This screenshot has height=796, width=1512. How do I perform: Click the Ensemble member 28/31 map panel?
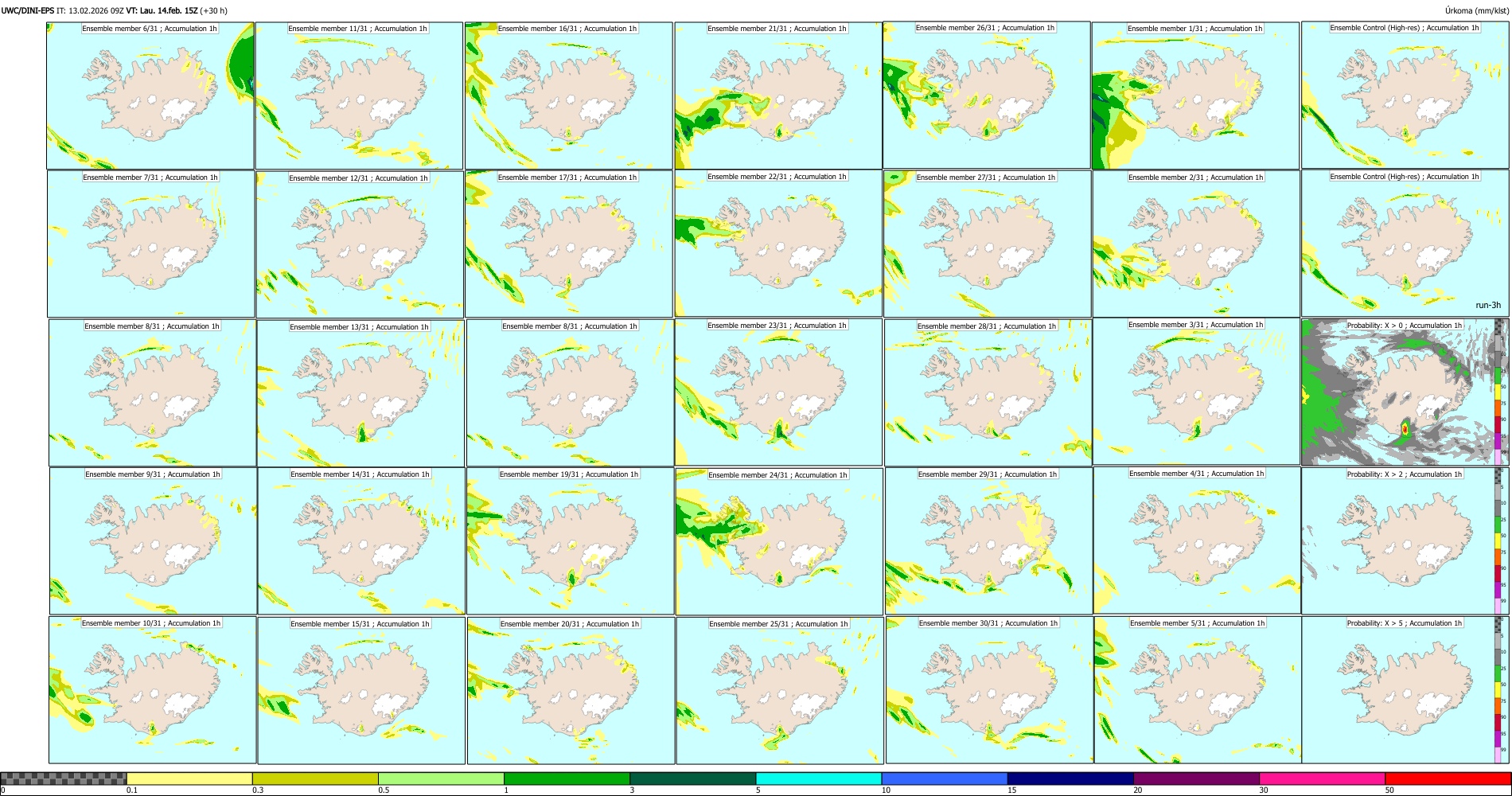click(x=988, y=392)
